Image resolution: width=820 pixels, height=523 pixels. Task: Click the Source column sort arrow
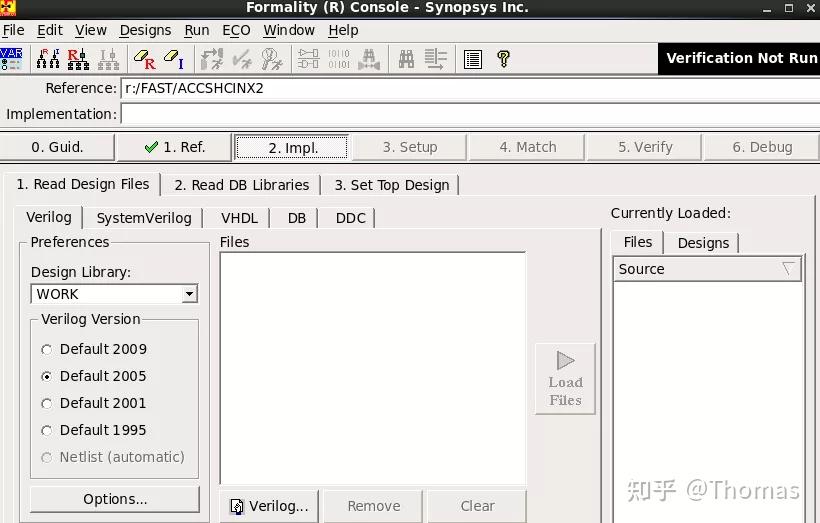pos(789,269)
